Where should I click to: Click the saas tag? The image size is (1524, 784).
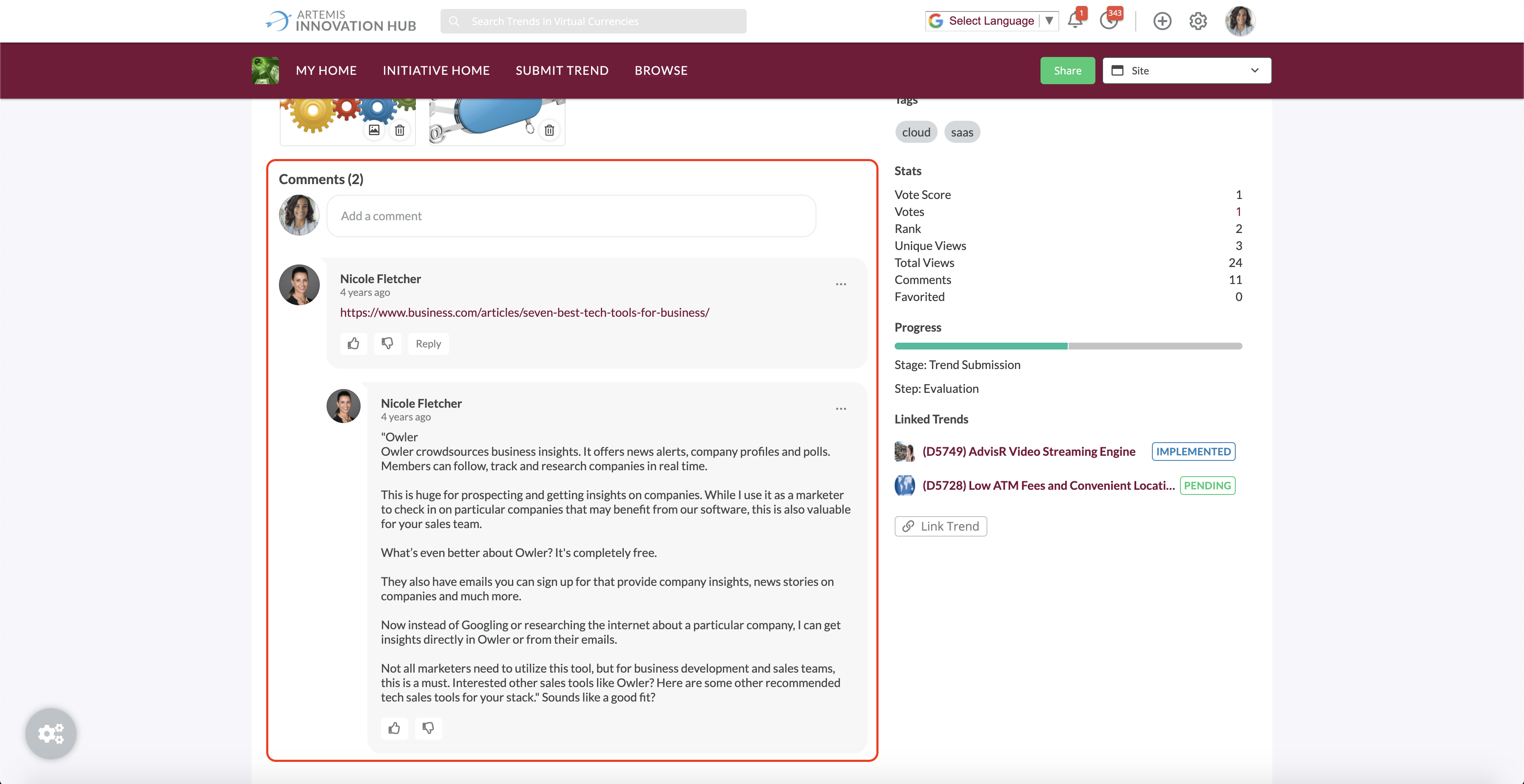coord(962,132)
